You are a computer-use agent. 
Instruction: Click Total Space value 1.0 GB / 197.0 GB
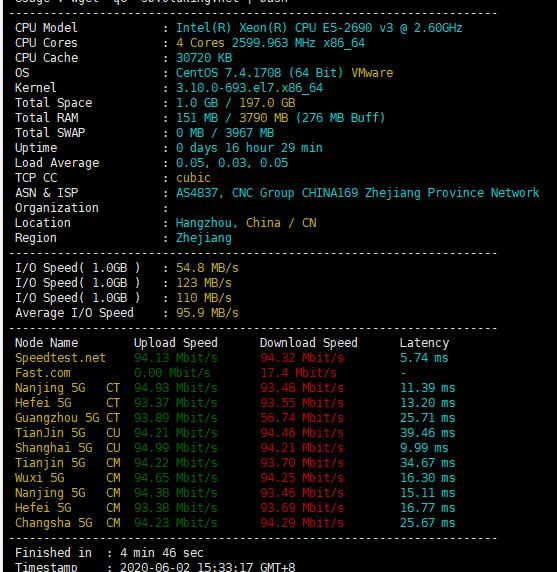click(236, 103)
